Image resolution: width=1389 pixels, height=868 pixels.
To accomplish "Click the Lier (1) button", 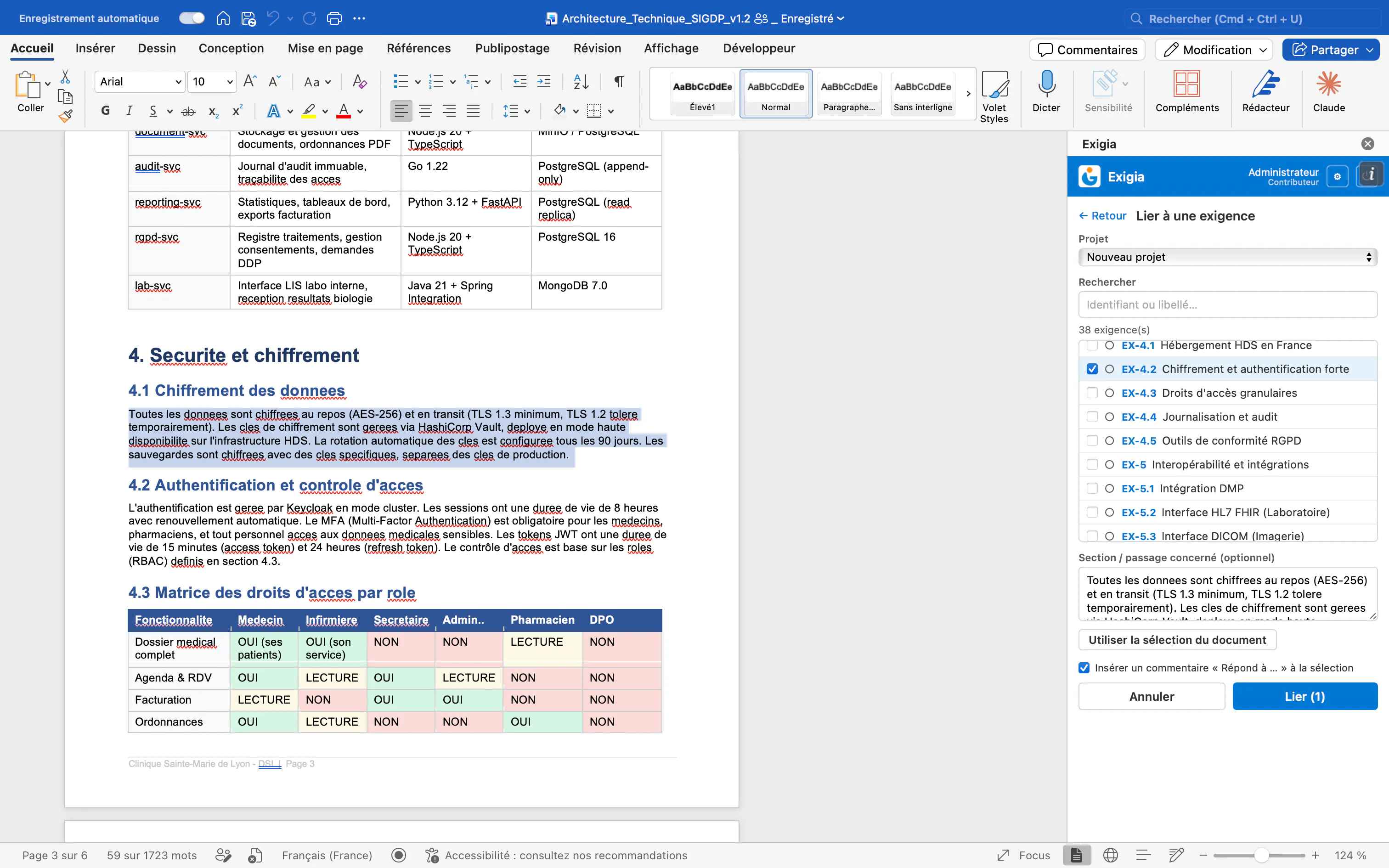I will [1304, 696].
